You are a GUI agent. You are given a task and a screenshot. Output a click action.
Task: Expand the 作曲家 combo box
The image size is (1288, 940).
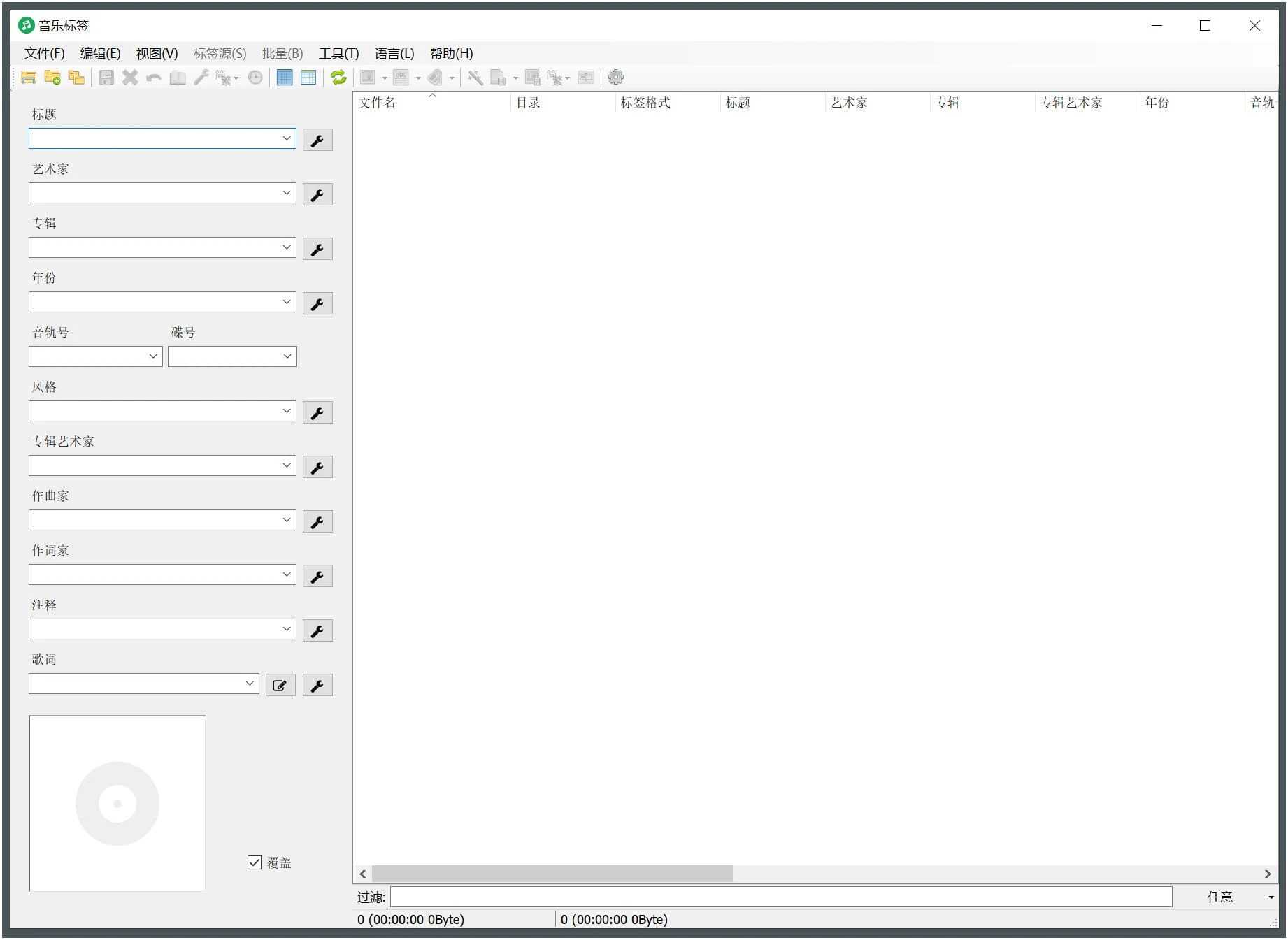(x=287, y=520)
